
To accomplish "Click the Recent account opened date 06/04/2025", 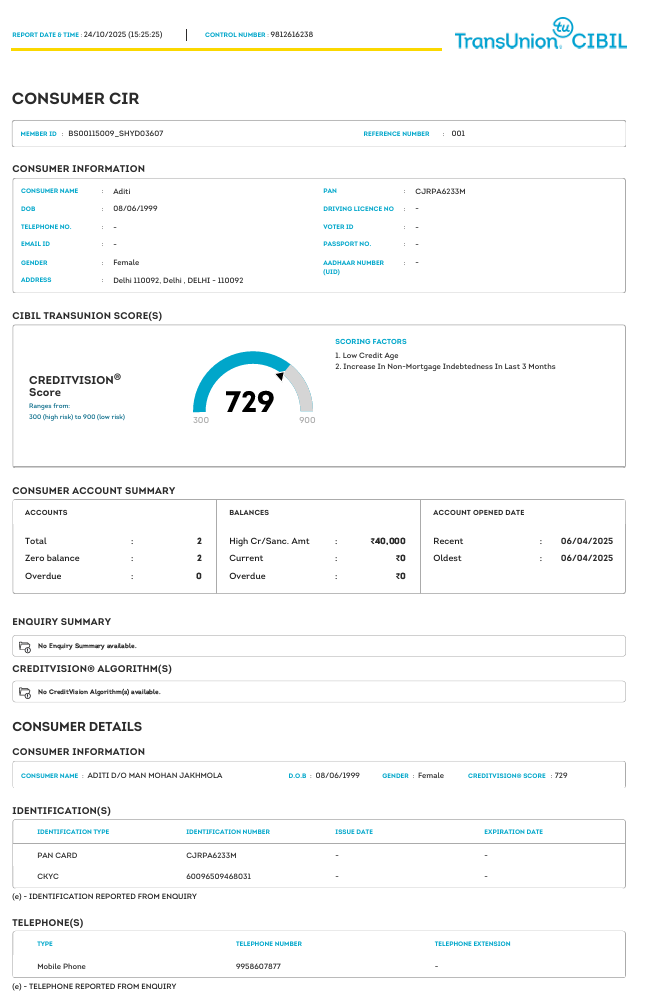I will tap(587, 541).
